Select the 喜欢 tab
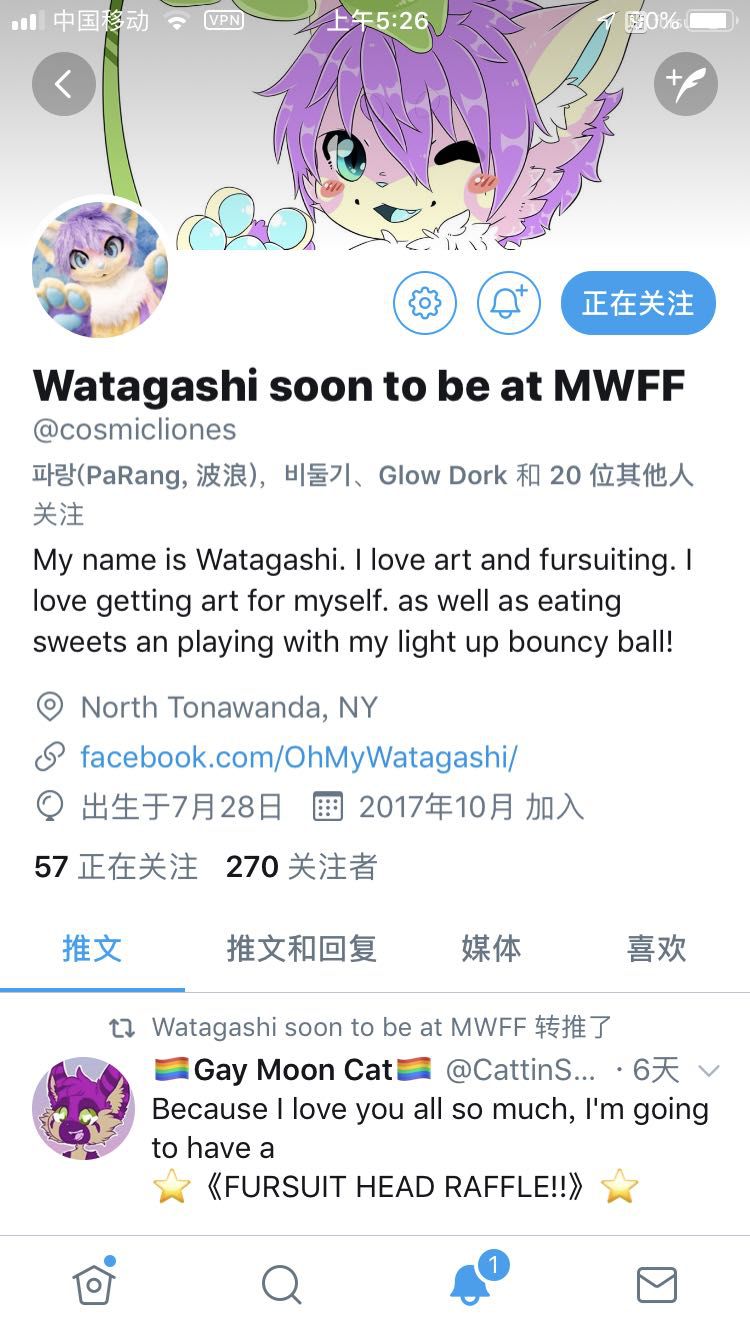750x1334 pixels. (x=656, y=948)
